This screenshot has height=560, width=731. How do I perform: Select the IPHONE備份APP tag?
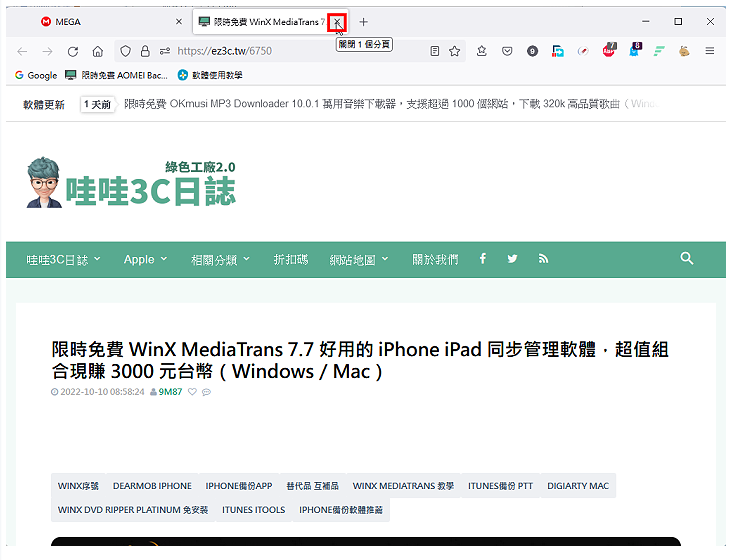click(x=239, y=486)
